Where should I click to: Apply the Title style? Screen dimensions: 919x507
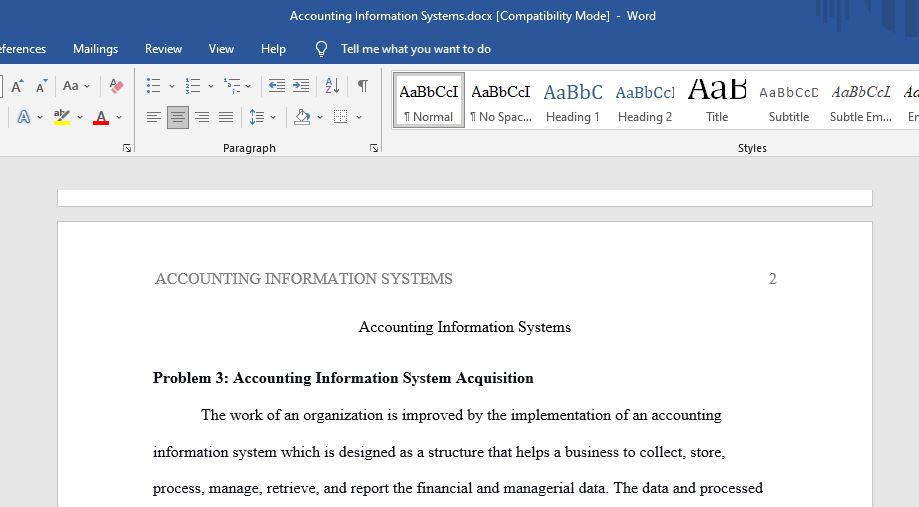[717, 100]
